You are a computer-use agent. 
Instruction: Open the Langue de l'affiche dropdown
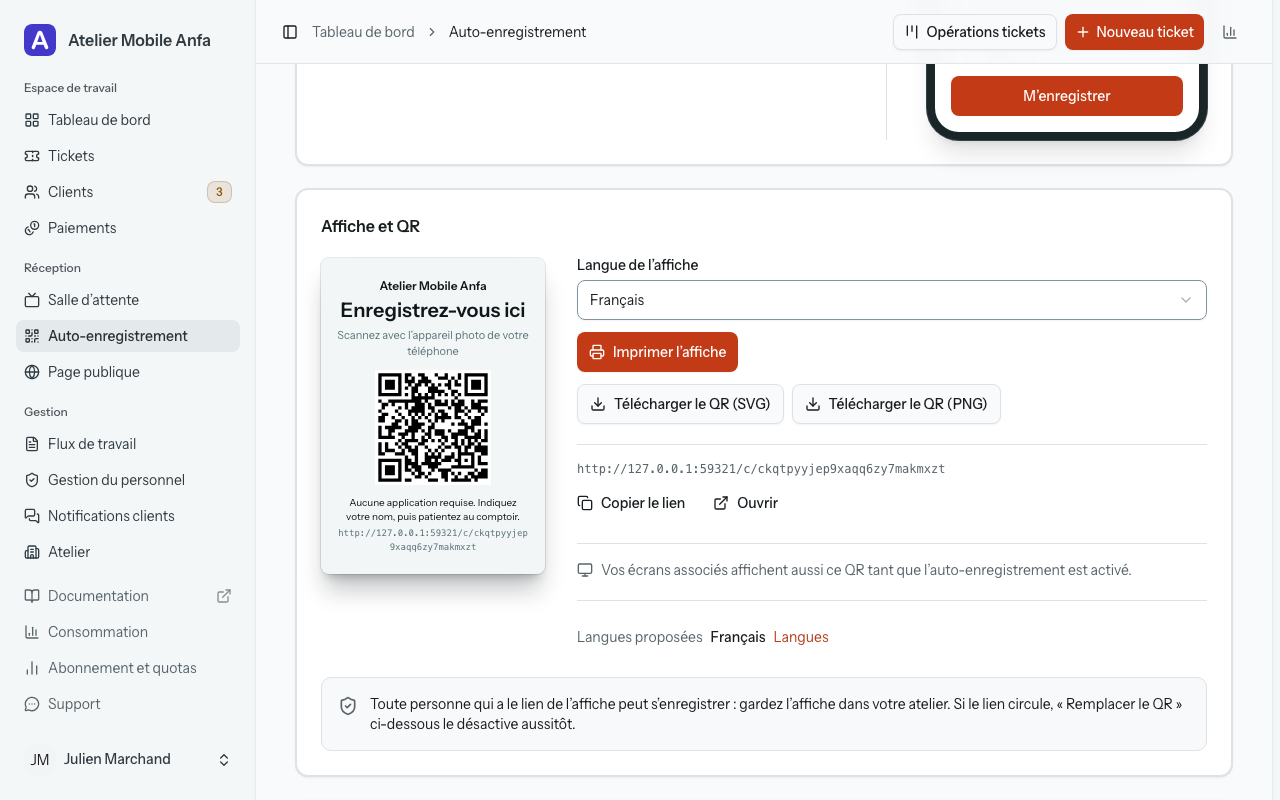pos(892,300)
